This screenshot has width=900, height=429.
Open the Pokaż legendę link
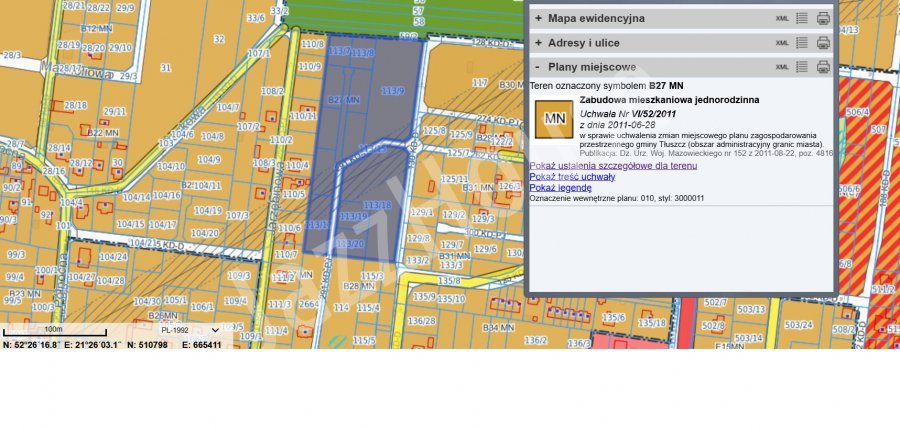[x=559, y=187]
